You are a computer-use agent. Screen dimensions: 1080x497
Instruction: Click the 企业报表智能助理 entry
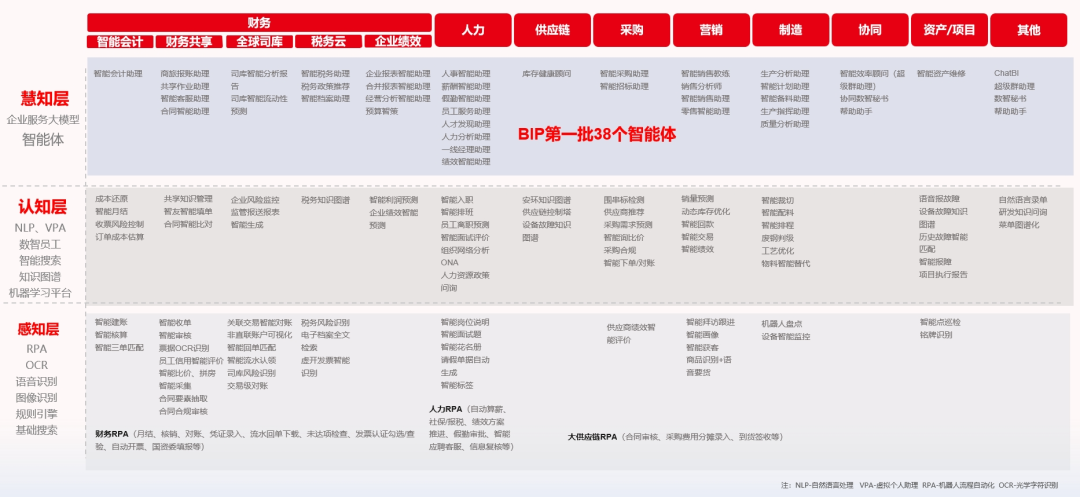(x=398, y=74)
